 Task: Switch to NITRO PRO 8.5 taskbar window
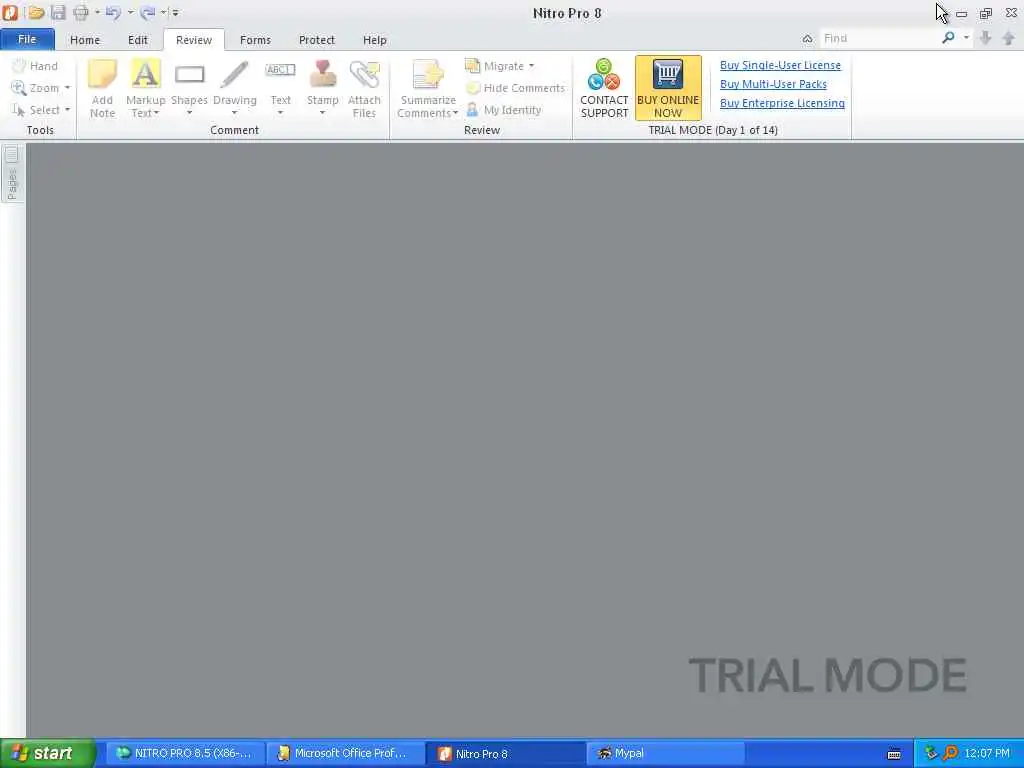[184, 754]
